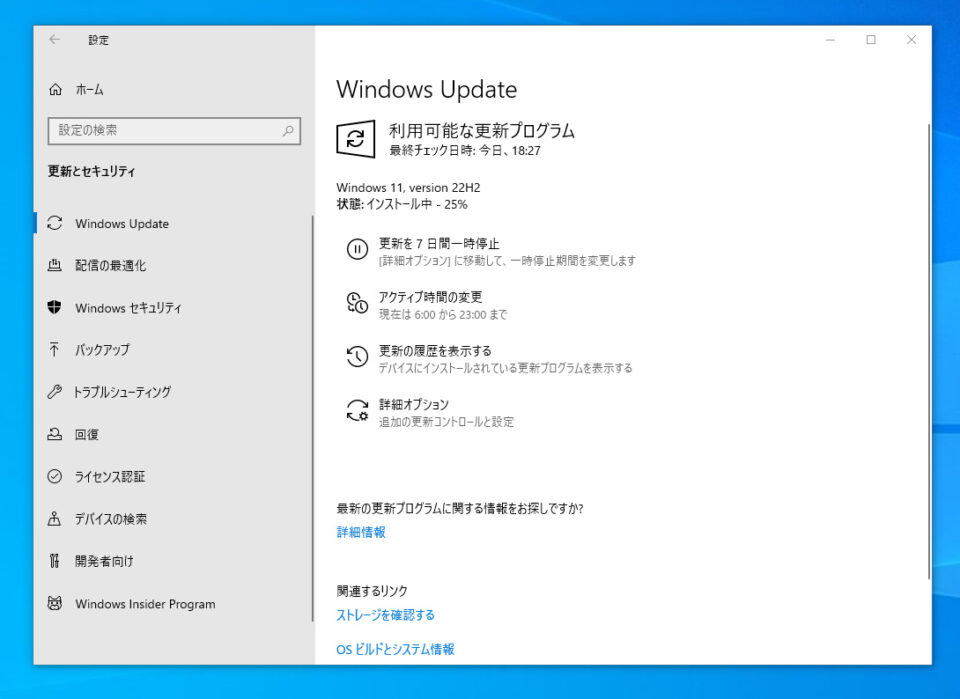The width and height of the screenshot is (960, 699).
Task: Click the 関連するリンク heading
Action: point(372,591)
